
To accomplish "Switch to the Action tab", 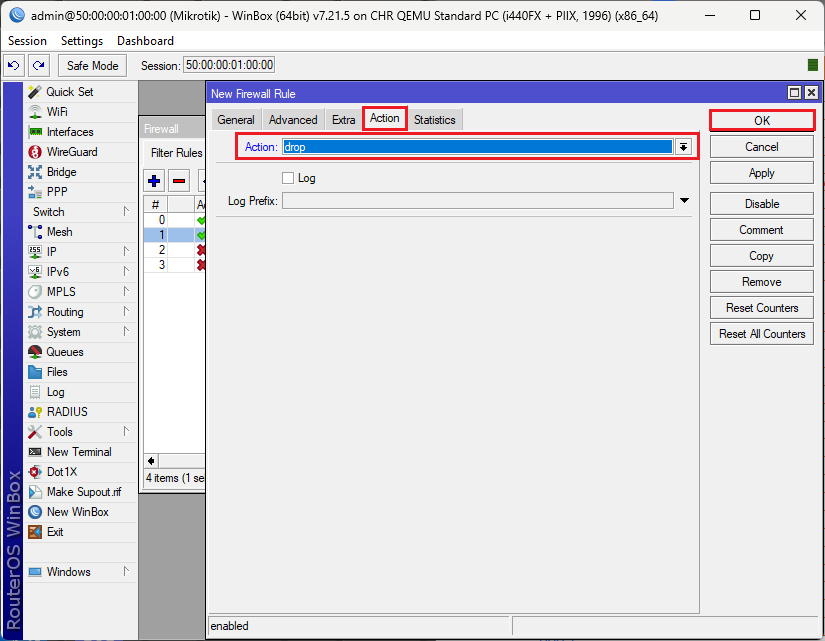I will click(x=385, y=118).
